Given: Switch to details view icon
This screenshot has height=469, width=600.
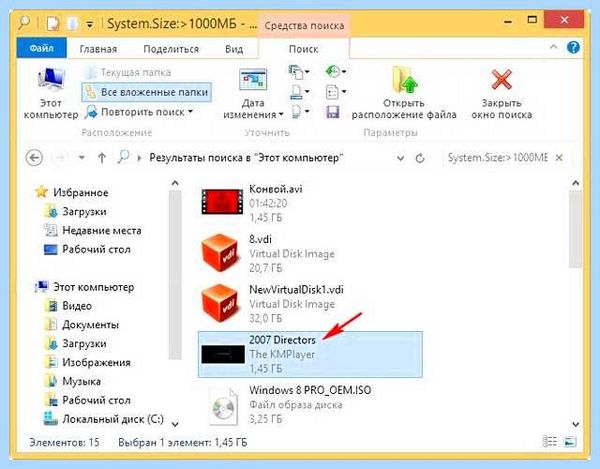Looking at the screenshot, I should [550, 442].
